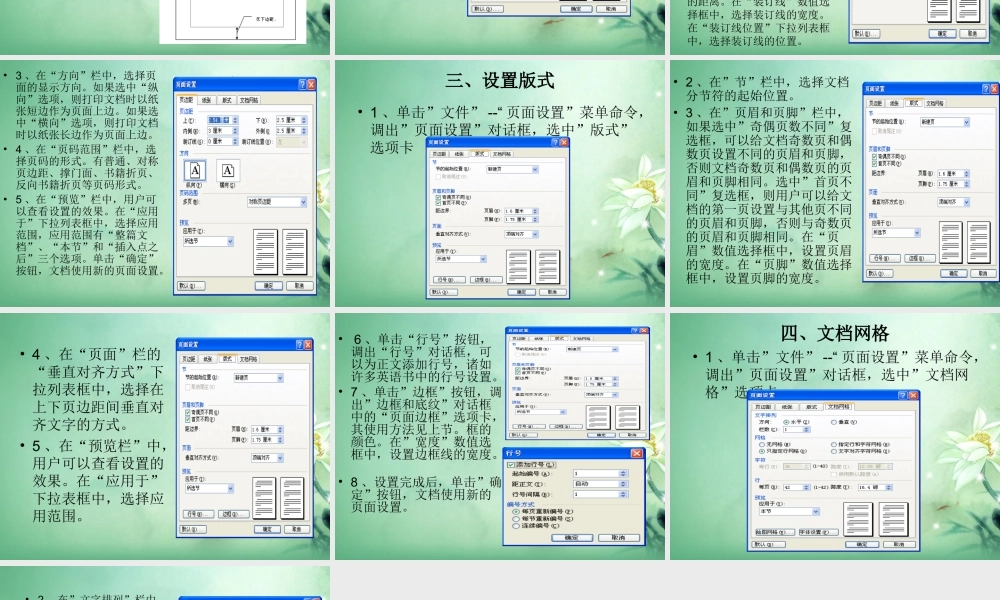
Task: Click bullet text 7、单击"边框"按钮
Action: pyautogui.click(x=426, y=423)
